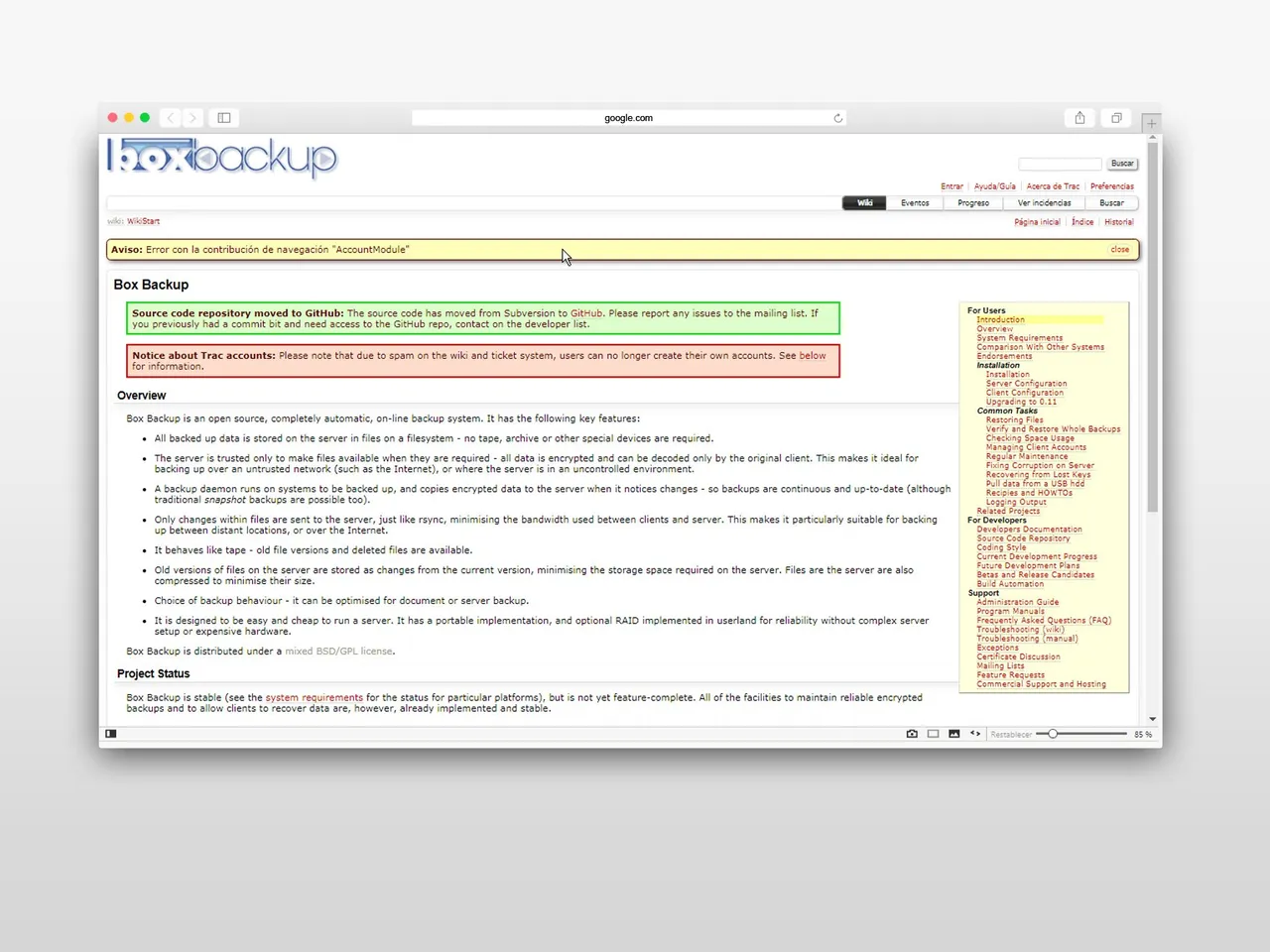Click the scroll-down arrow of the scrollbar
This screenshot has height=952, width=1270.
[x=1152, y=719]
